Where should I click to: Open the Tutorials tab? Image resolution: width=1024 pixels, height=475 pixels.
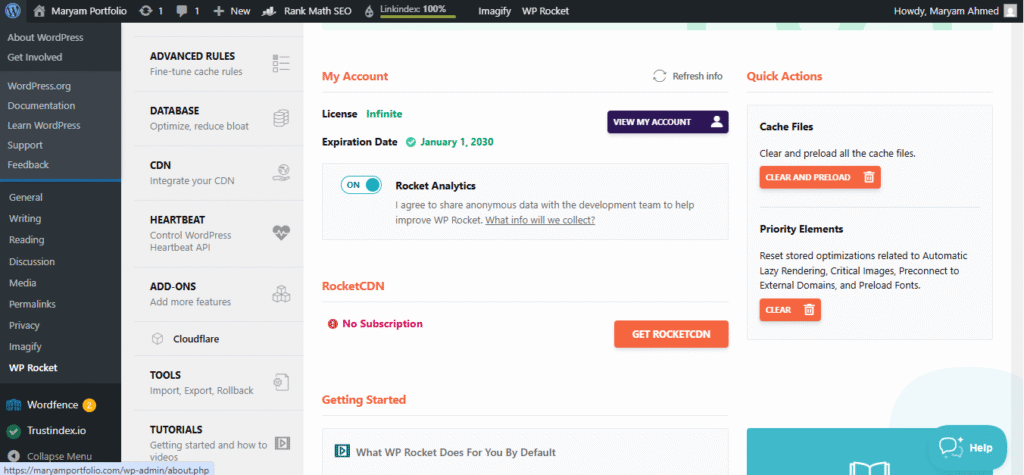219,443
